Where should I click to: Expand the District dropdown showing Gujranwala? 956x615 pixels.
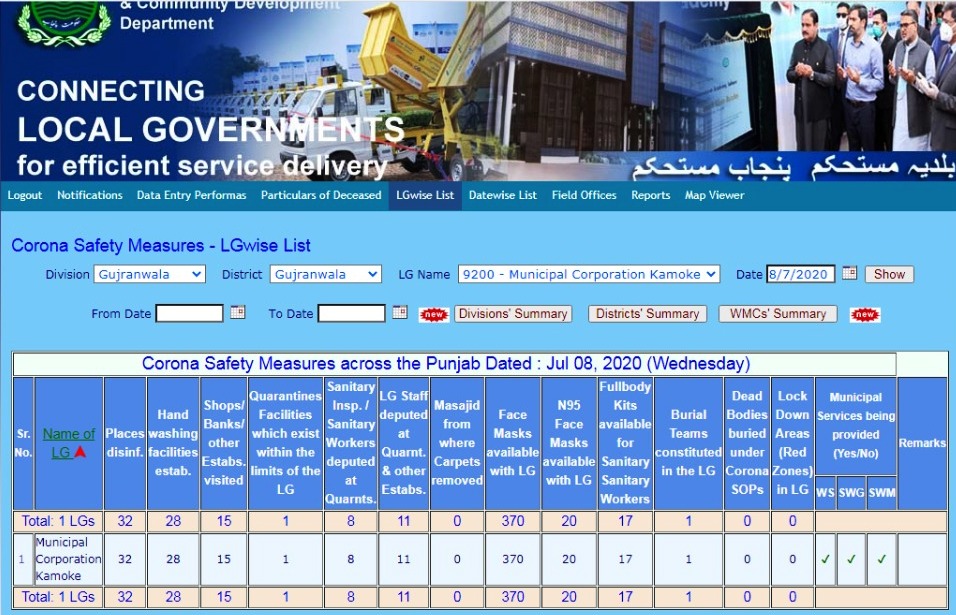(x=326, y=274)
